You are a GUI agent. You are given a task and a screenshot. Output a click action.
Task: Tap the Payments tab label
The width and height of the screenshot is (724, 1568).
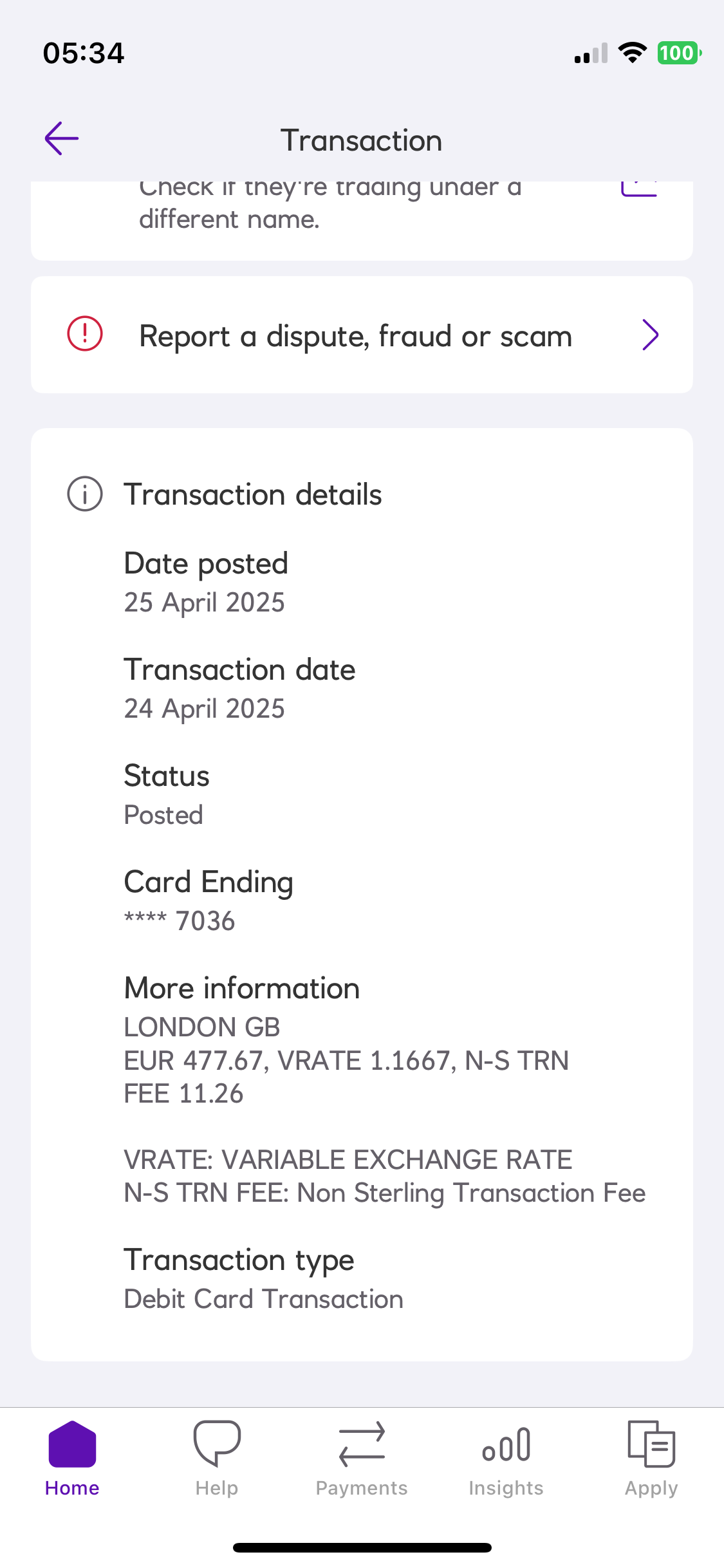[x=362, y=1488]
